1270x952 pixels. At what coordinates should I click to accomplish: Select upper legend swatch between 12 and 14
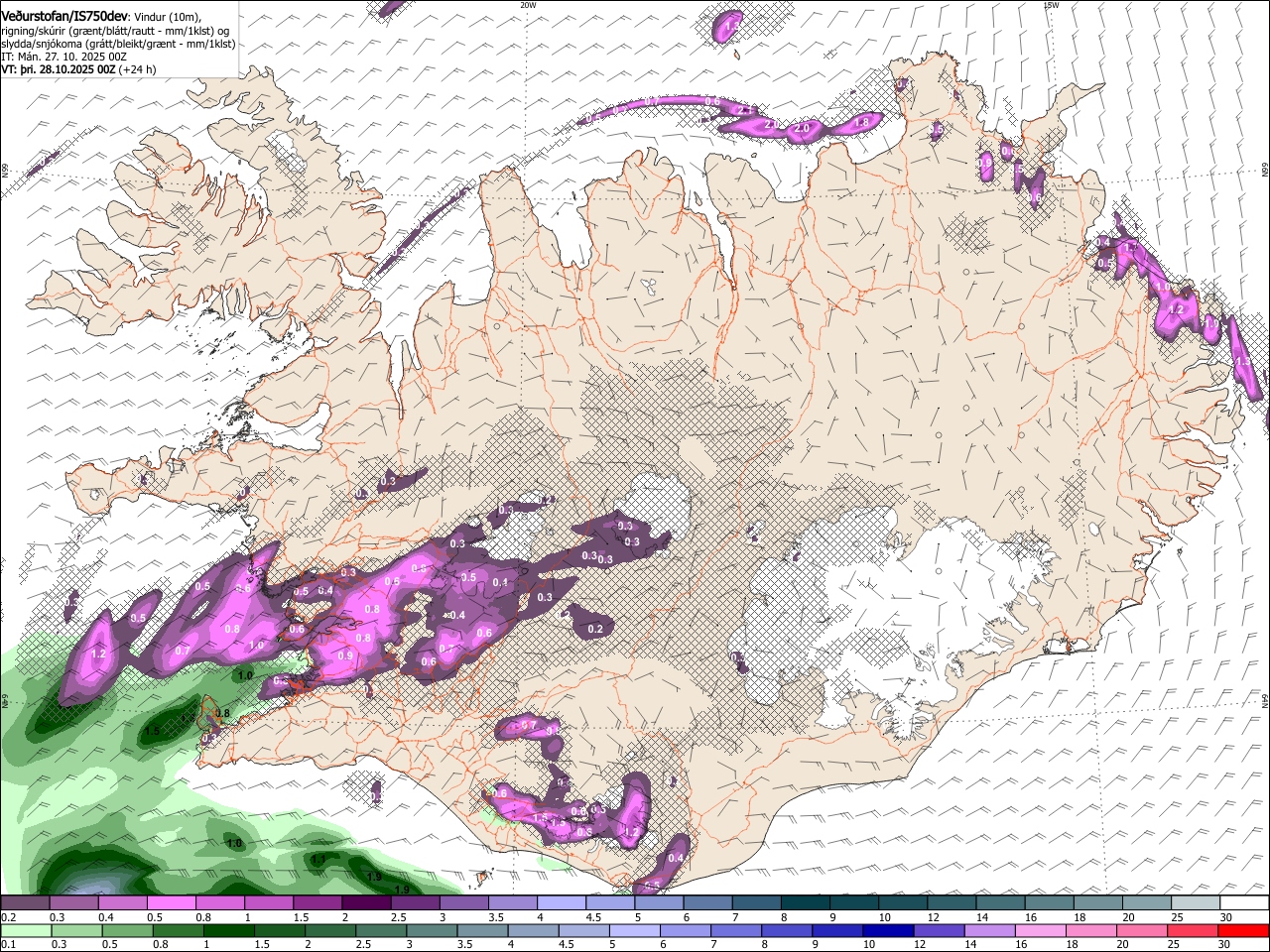950,902
